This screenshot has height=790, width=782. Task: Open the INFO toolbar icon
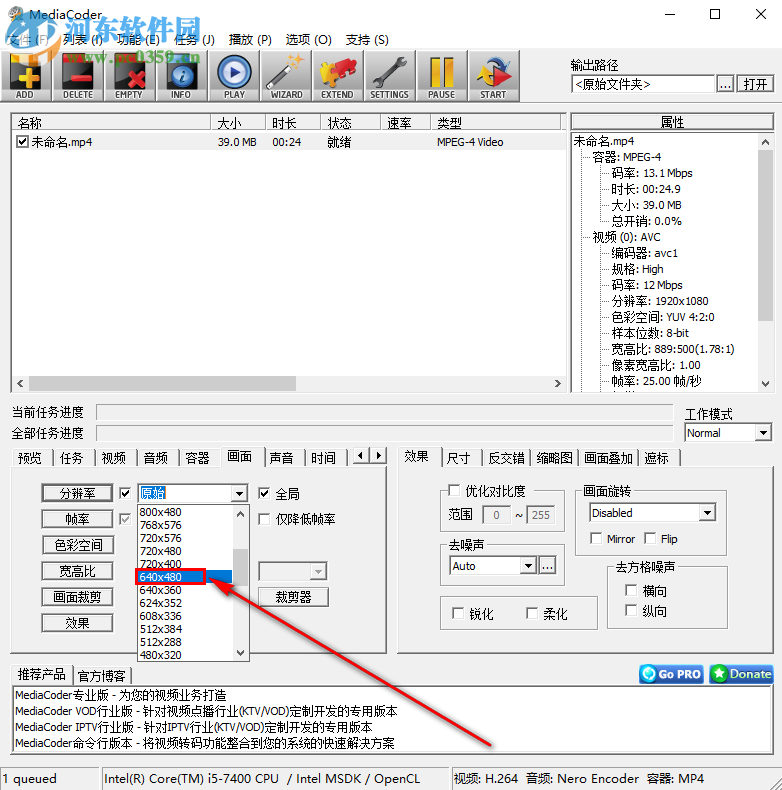(181, 76)
